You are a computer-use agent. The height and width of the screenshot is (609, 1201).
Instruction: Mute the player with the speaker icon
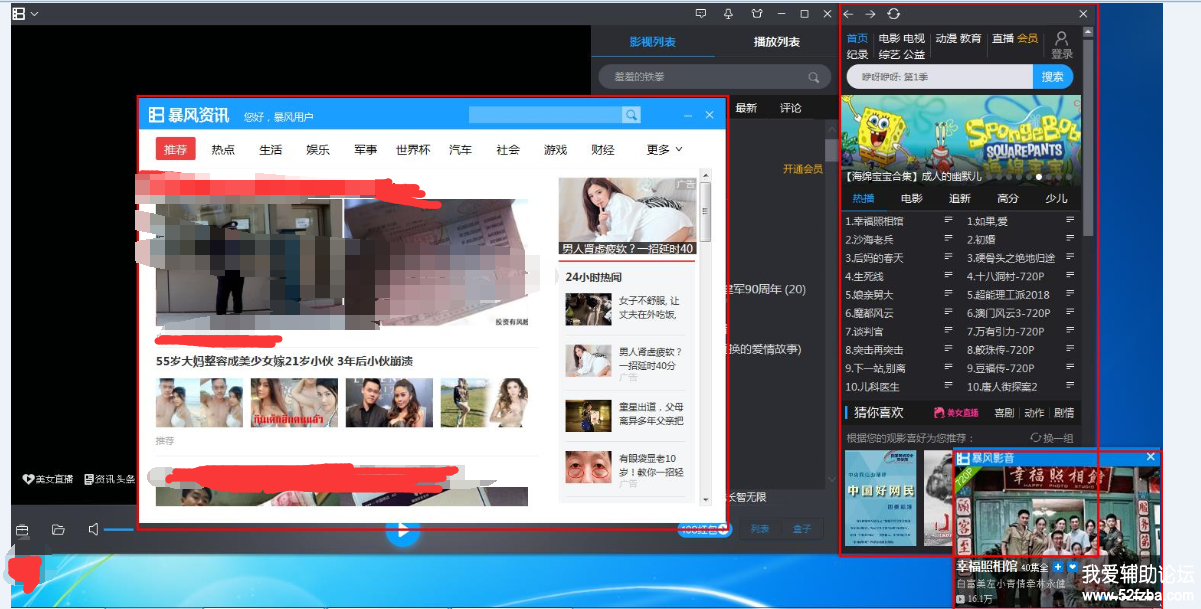93,529
